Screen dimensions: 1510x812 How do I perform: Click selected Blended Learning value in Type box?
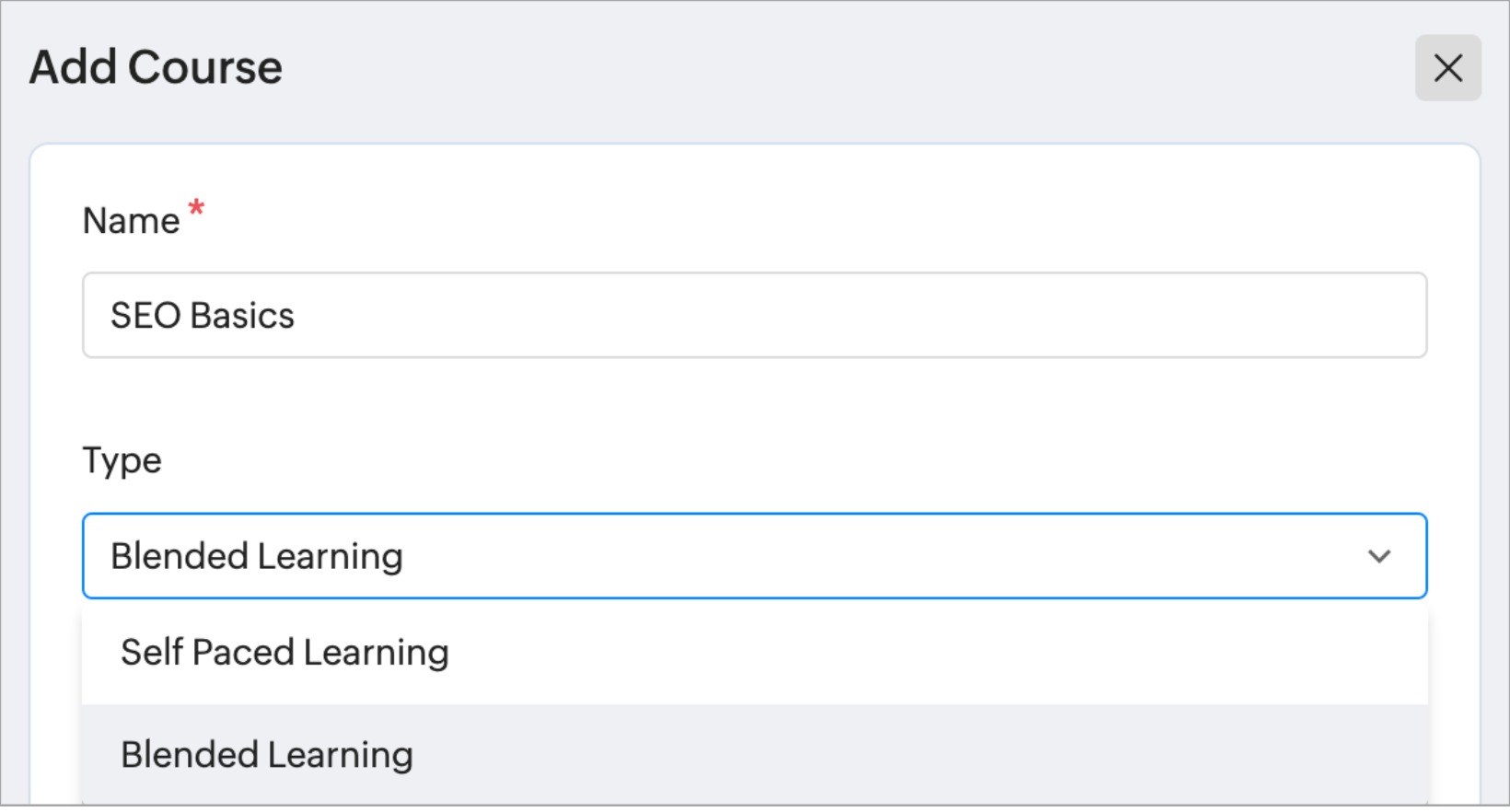pos(257,556)
